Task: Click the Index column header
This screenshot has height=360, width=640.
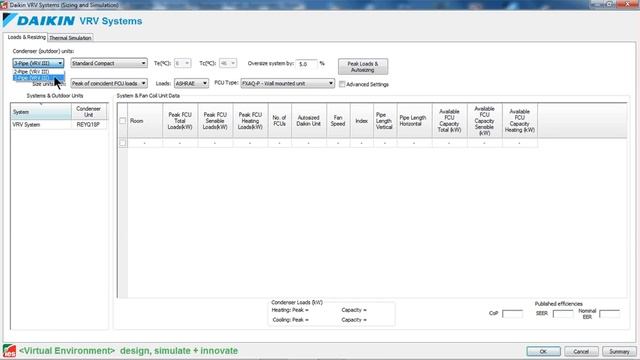Action: (361, 121)
